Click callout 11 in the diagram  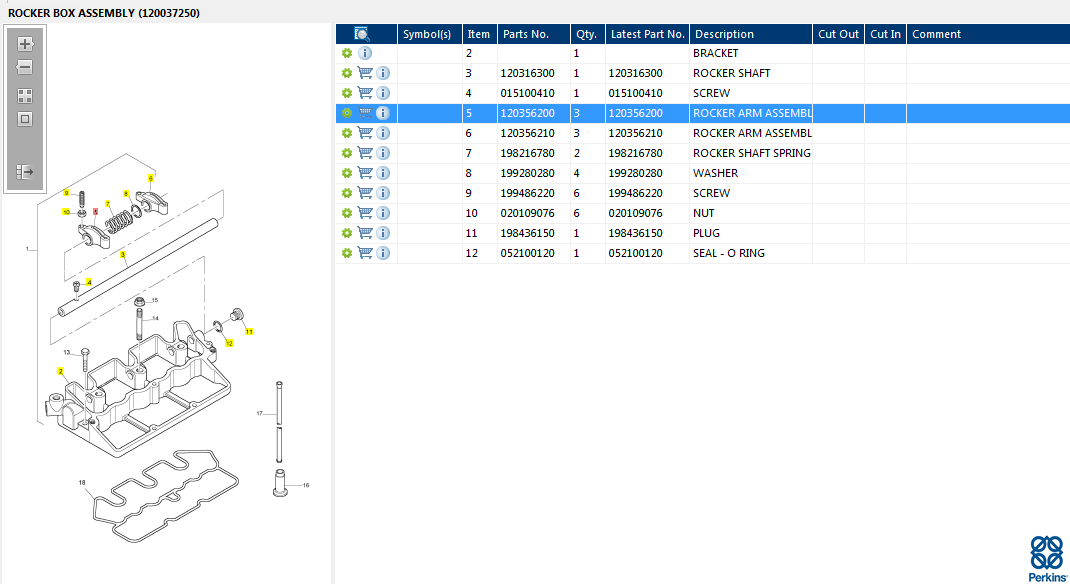click(x=250, y=331)
